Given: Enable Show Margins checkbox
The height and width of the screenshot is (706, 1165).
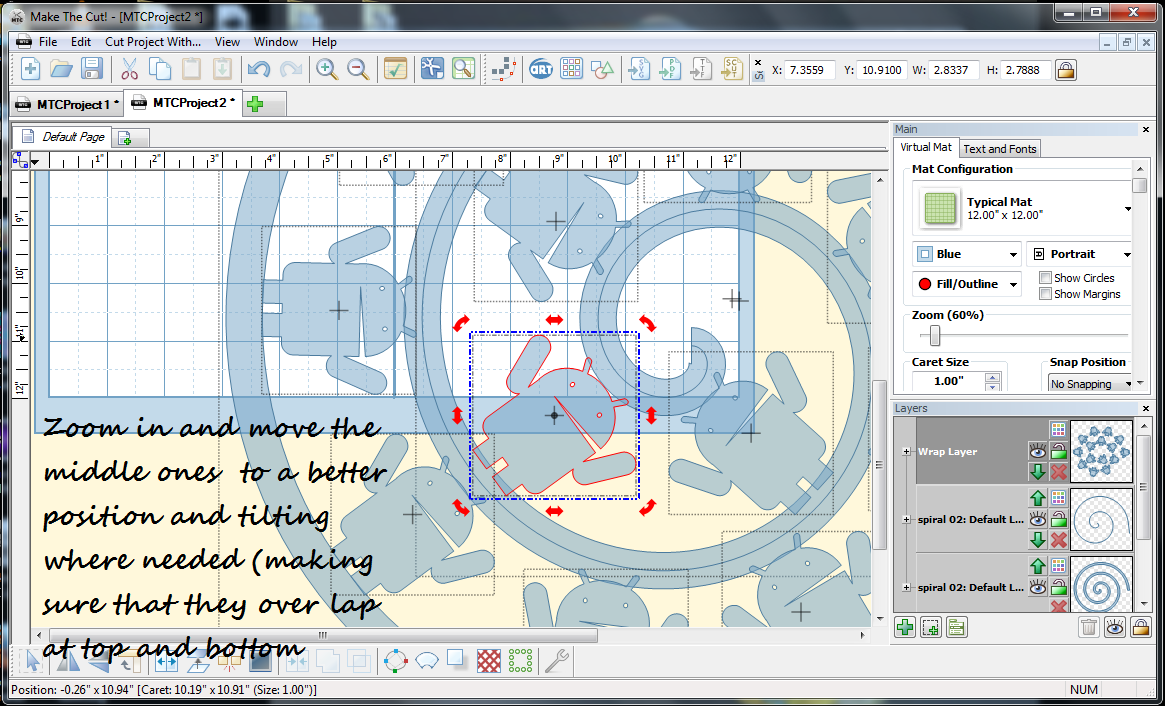Looking at the screenshot, I should 1045,294.
